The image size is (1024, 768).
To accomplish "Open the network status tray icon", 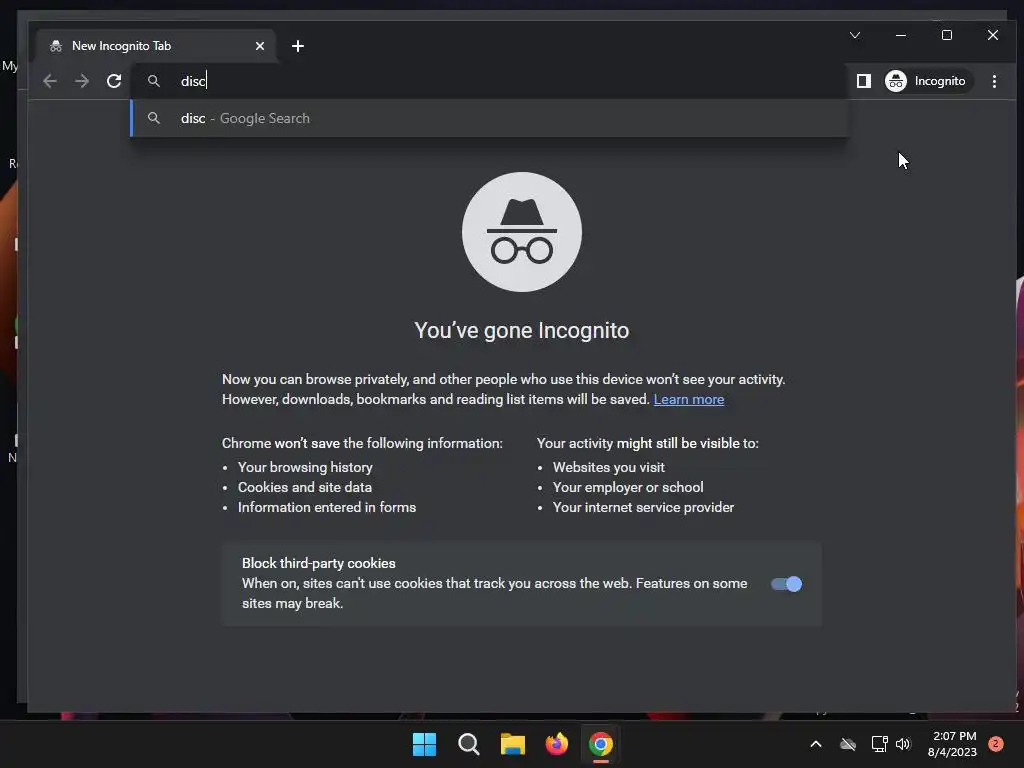I will (x=879, y=744).
